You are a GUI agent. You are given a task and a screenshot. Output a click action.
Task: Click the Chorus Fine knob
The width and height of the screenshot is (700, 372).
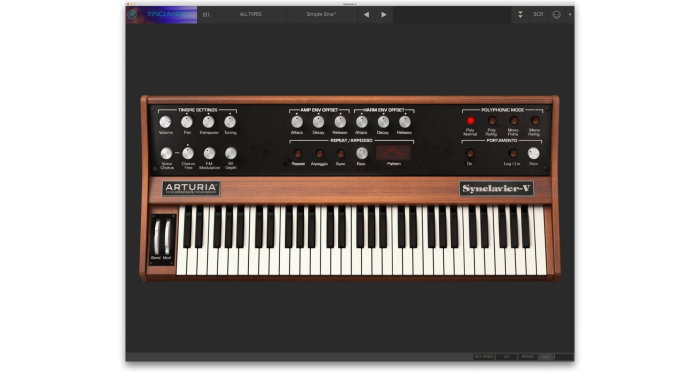188,153
